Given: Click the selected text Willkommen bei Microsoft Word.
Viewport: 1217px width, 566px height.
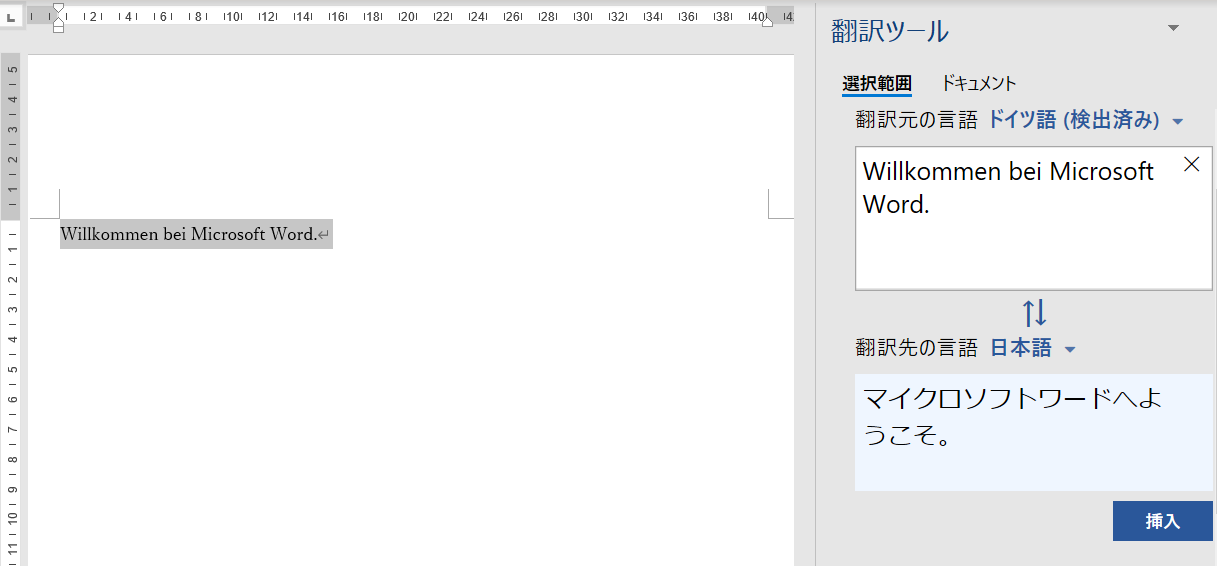Looking at the screenshot, I should pyautogui.click(x=188, y=235).
